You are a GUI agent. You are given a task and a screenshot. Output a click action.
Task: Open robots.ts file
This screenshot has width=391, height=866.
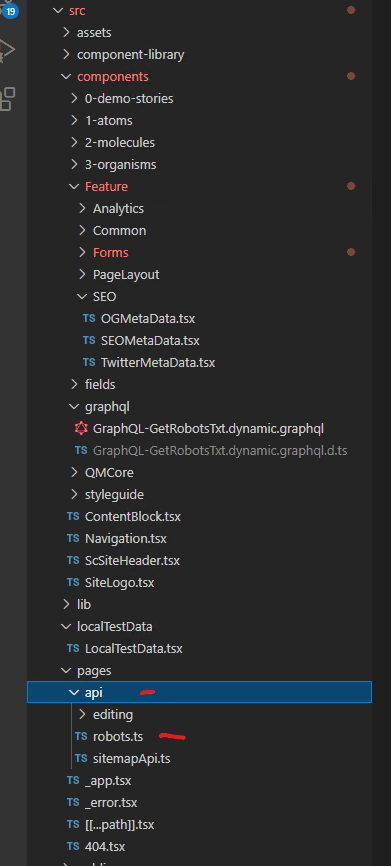point(118,737)
